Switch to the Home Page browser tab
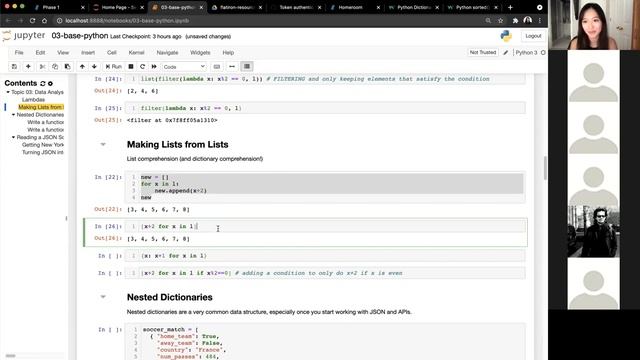Viewport: 640px width, 360px height. tap(118, 7)
